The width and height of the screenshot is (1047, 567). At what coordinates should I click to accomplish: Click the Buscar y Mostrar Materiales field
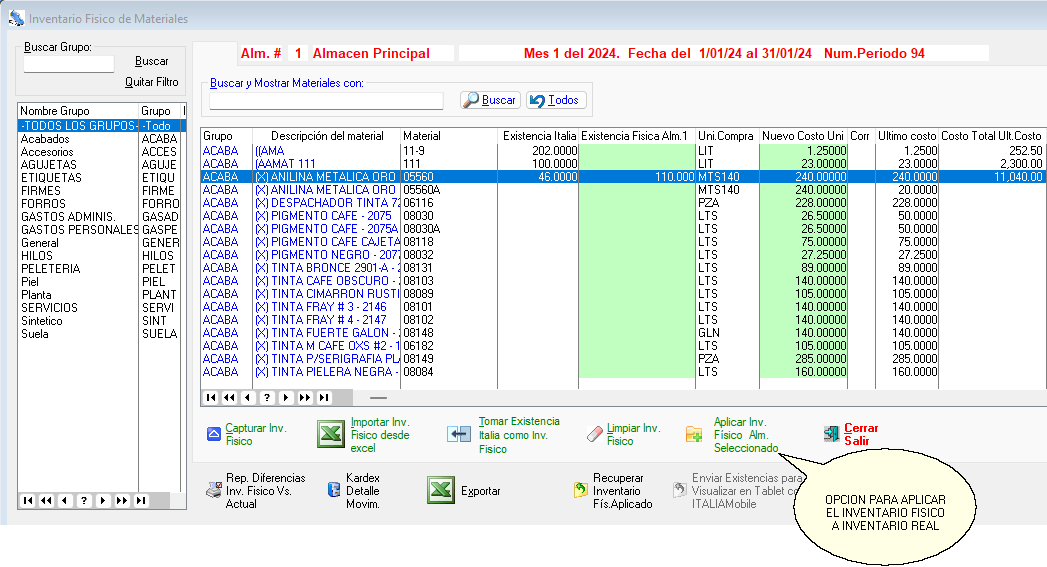[326, 100]
